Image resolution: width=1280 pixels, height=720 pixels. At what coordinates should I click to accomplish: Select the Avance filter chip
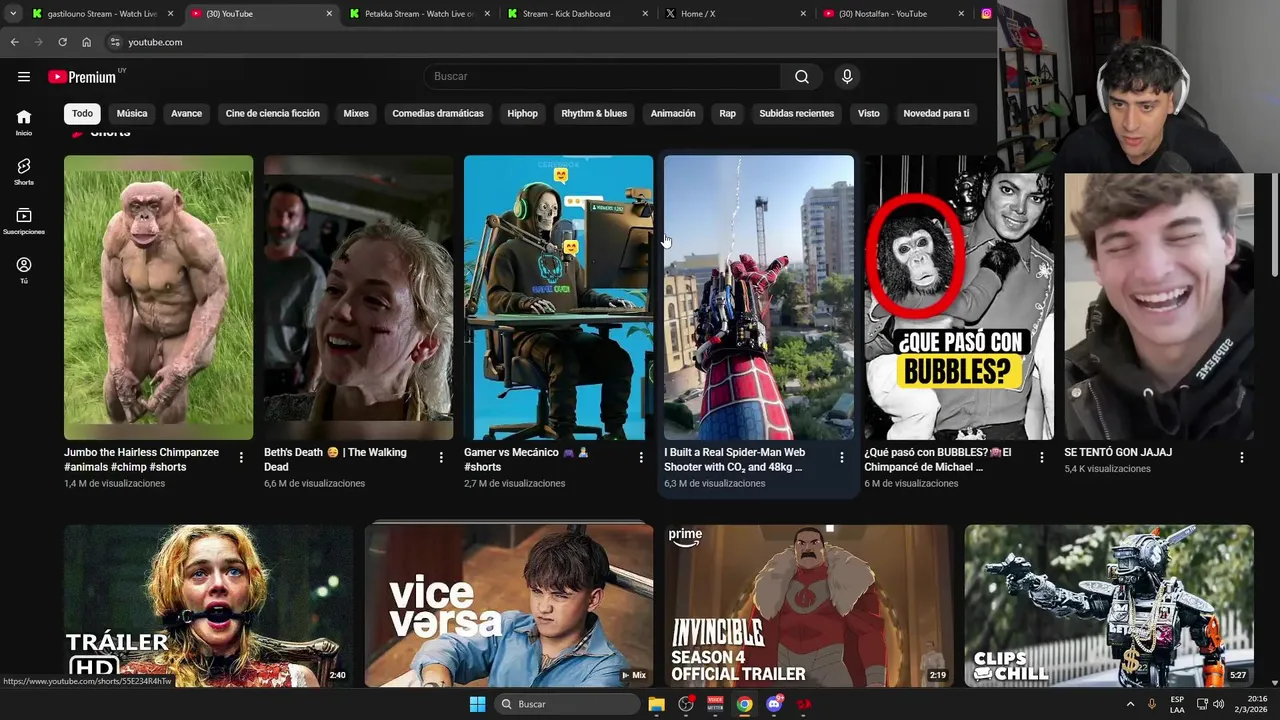tap(186, 113)
